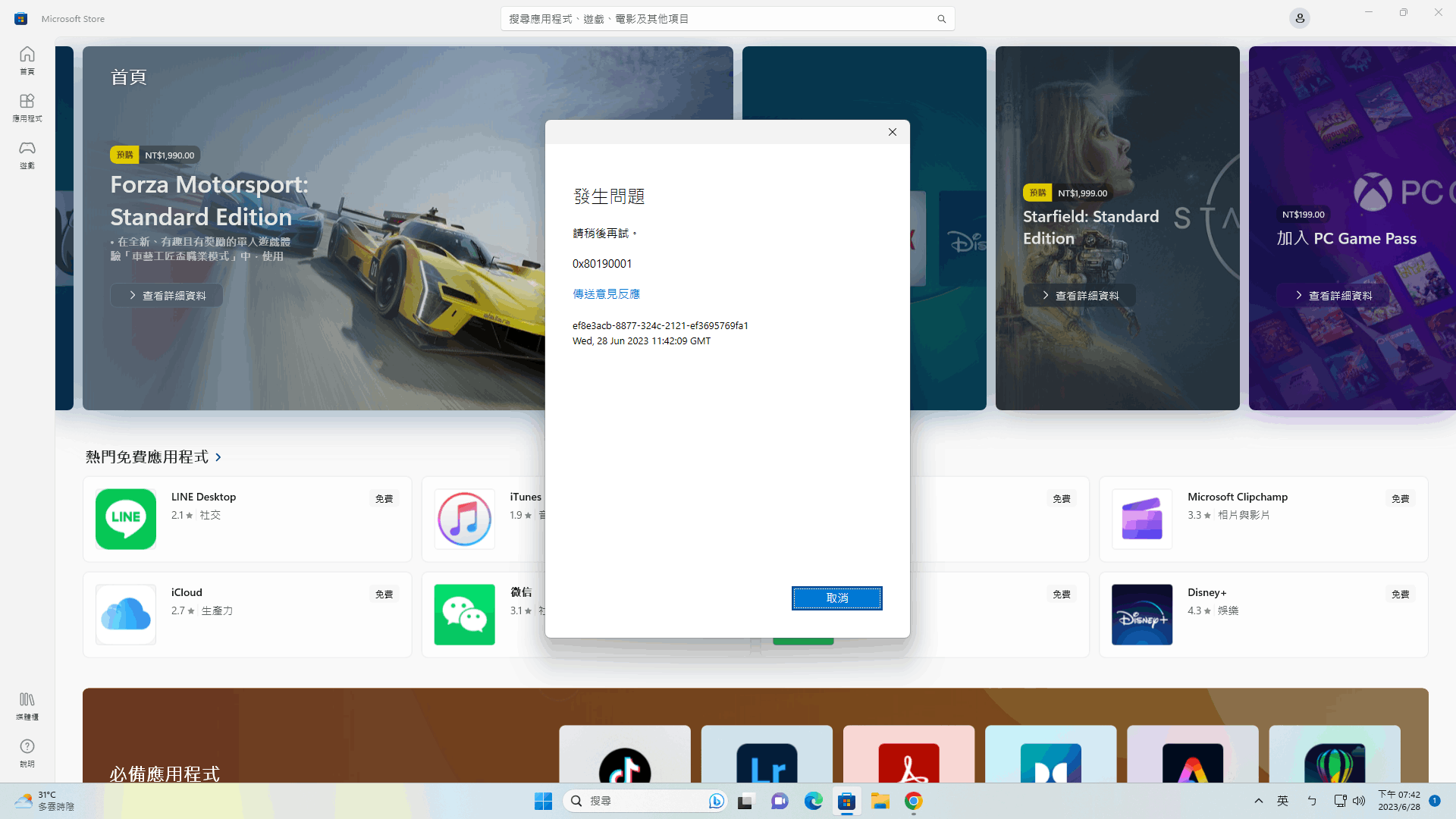
Task: View details for PC Game Pass
Action: 1333,295
